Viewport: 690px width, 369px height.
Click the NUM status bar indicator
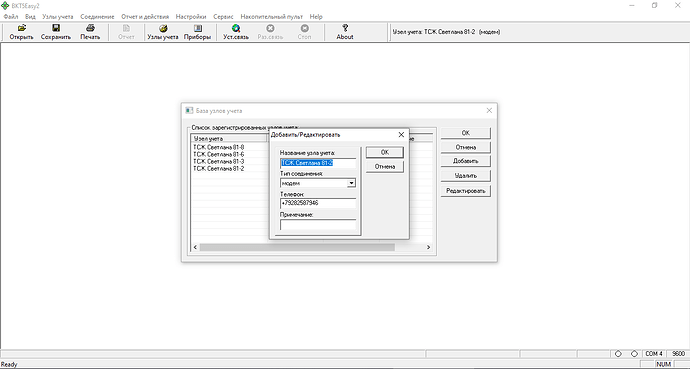(663, 364)
